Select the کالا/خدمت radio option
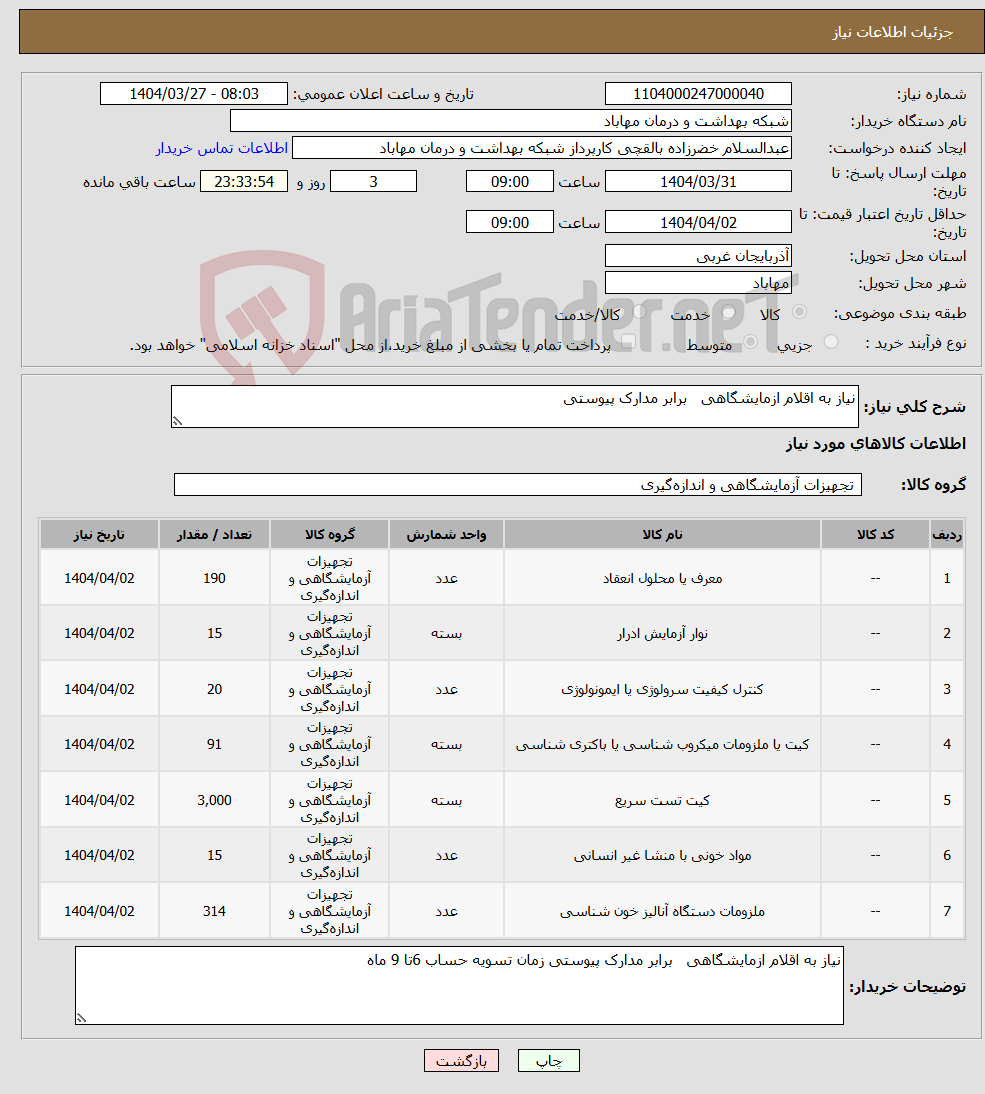 [x=637, y=312]
